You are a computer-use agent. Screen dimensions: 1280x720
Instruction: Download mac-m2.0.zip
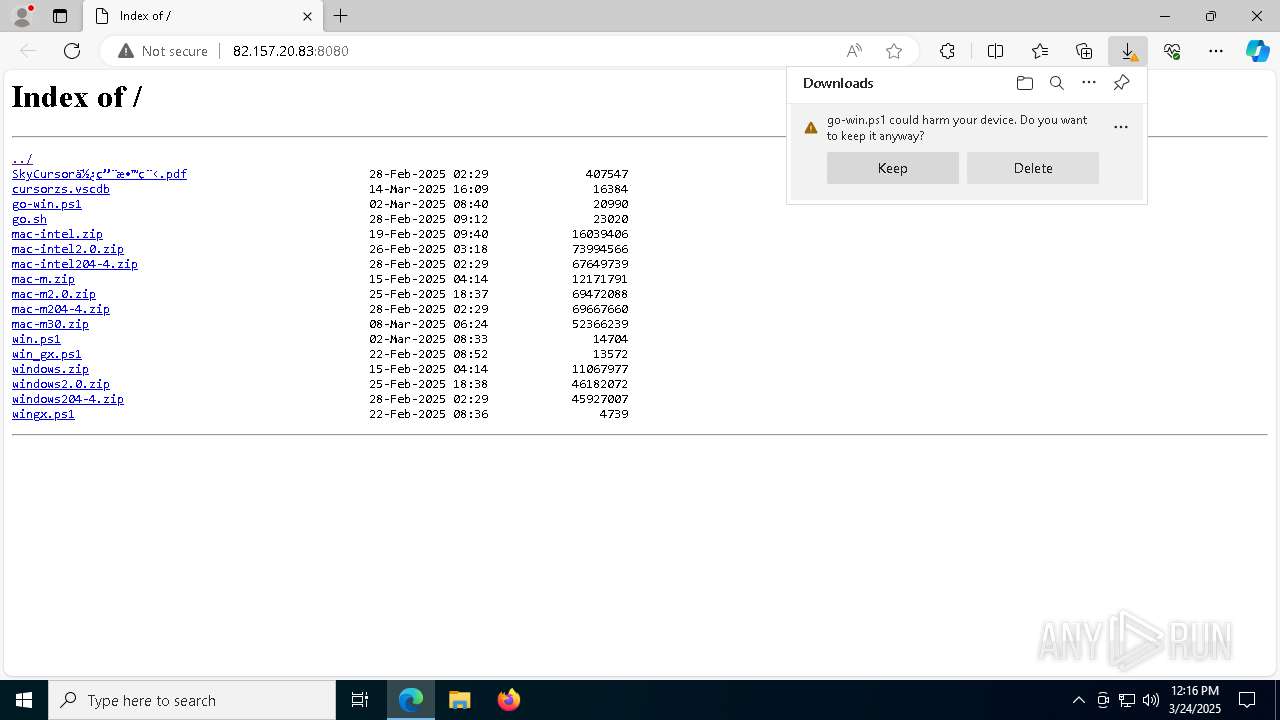(x=54, y=294)
